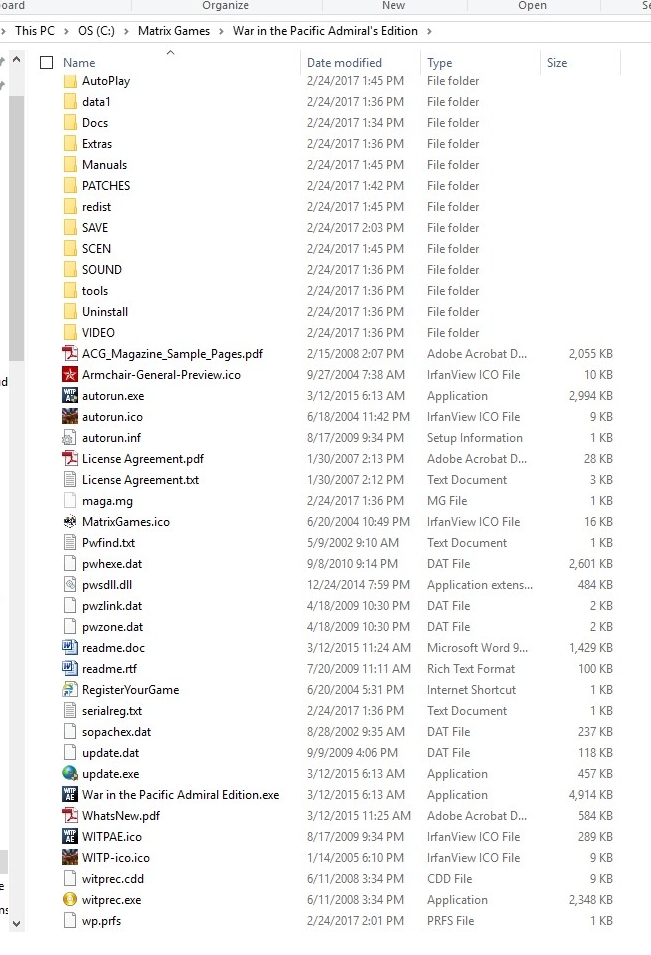
Task: Select the PATCHES folder icon
Action: coord(70,186)
